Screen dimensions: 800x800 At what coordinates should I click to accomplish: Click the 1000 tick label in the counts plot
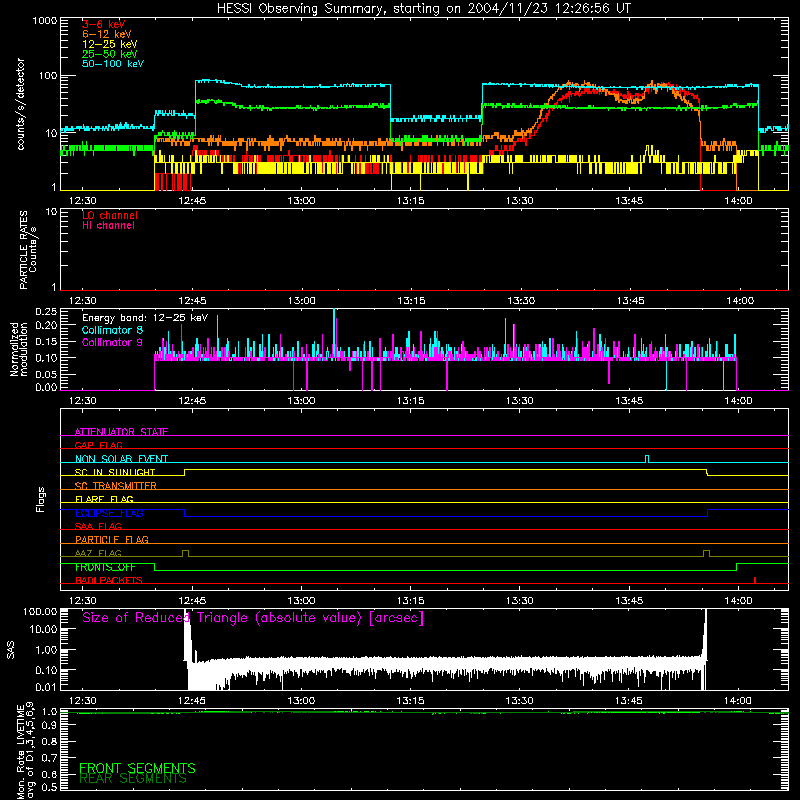tap(45, 21)
